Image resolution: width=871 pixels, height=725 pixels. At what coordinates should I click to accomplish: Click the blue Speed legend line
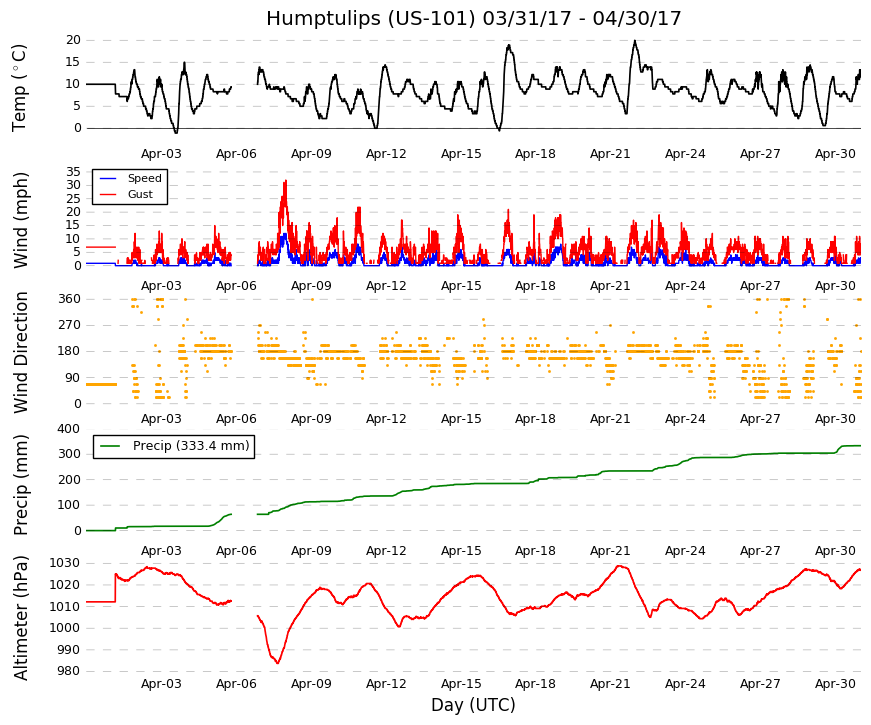point(108,178)
